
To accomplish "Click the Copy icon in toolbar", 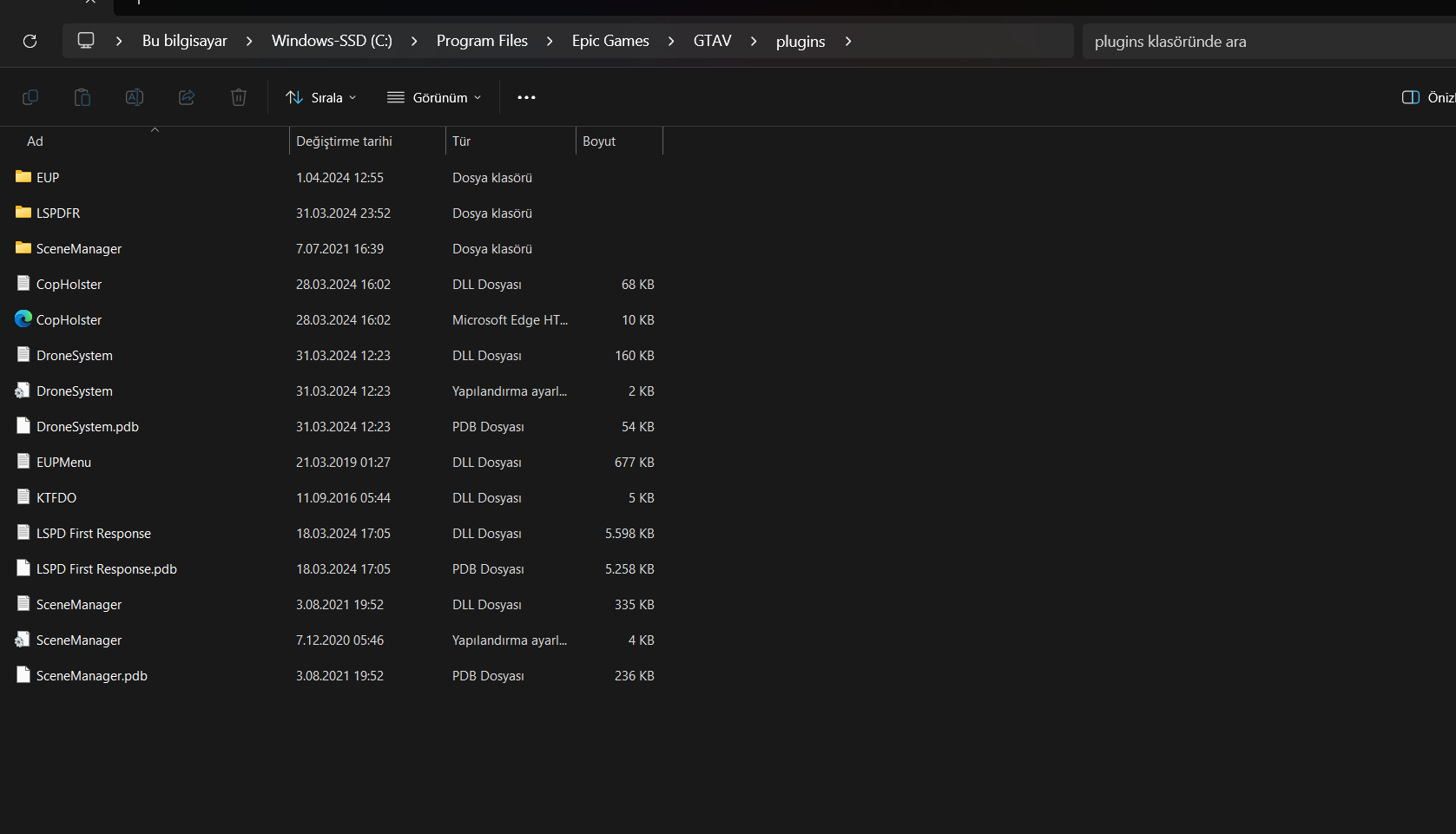I will [x=30, y=97].
